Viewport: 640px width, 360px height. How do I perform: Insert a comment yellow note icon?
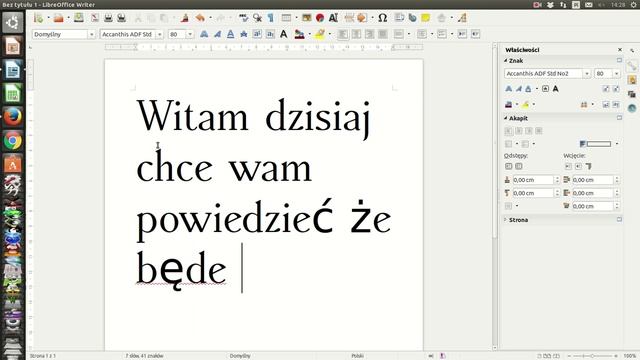(x=426, y=18)
